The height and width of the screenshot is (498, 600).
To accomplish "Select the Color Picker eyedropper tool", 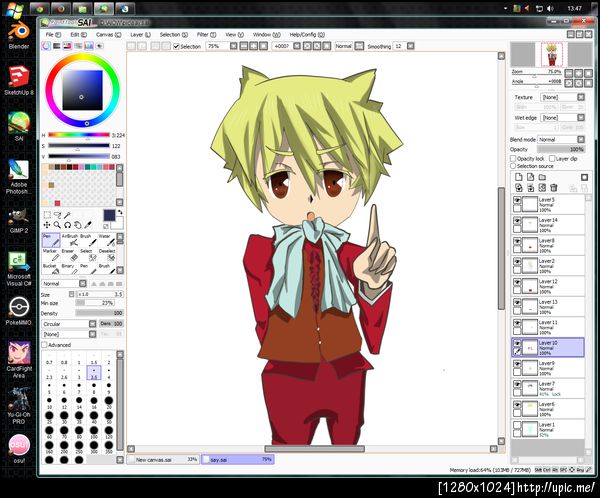I will pyautogui.click(x=88, y=225).
